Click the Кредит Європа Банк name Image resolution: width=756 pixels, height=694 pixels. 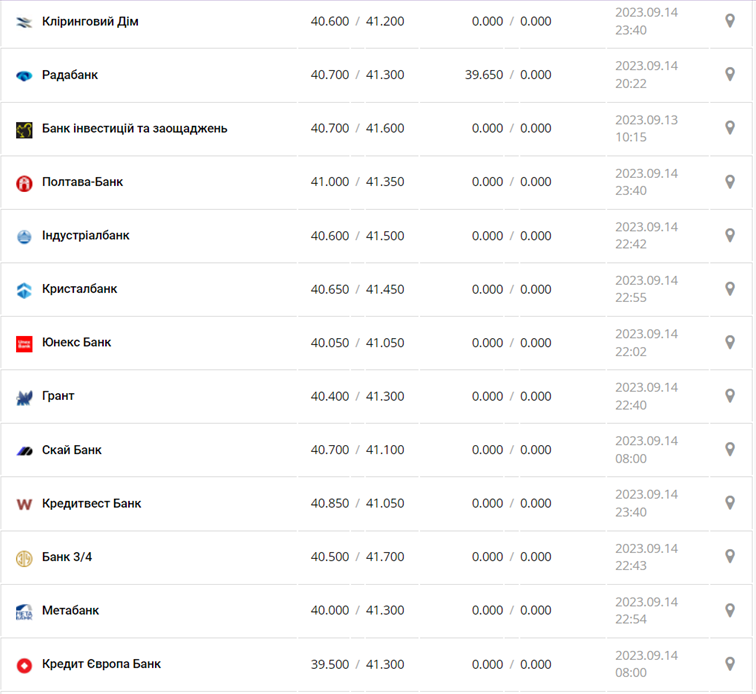point(101,664)
